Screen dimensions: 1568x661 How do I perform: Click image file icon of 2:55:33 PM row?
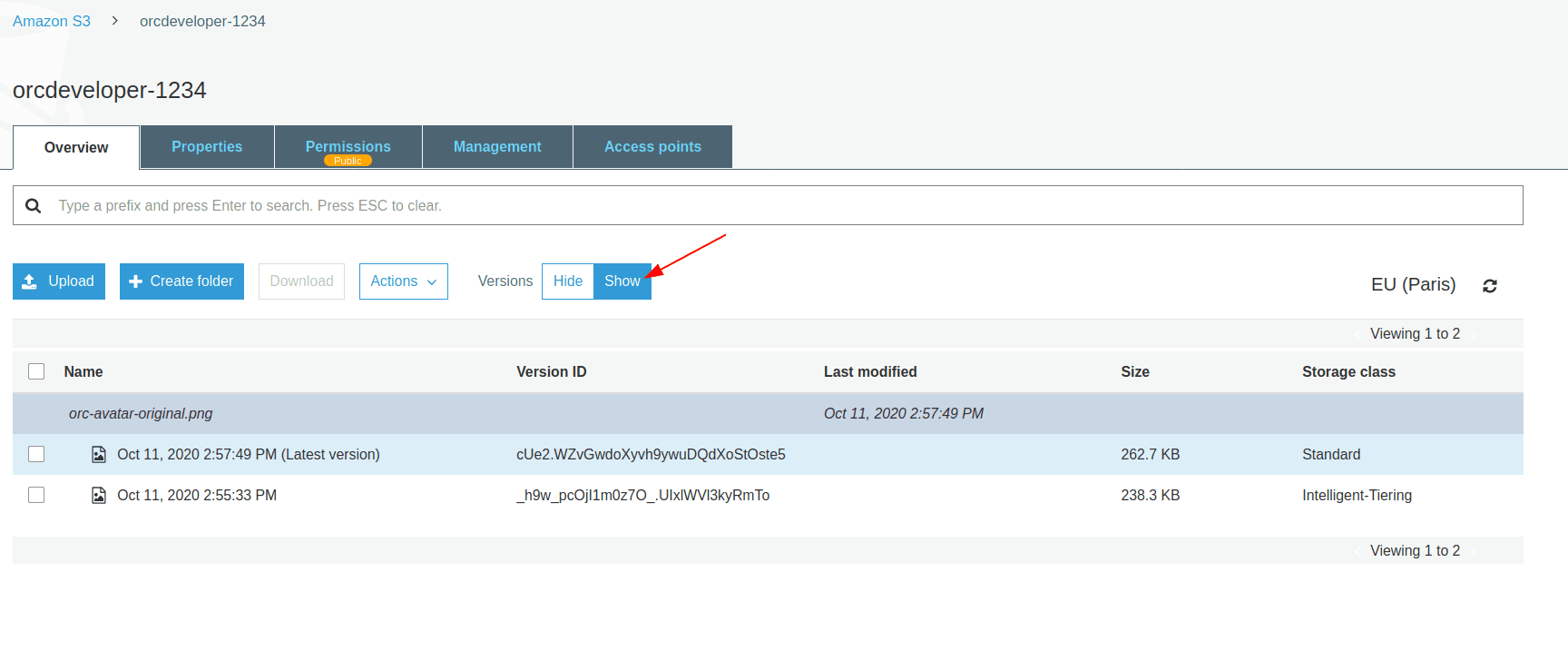coord(99,496)
